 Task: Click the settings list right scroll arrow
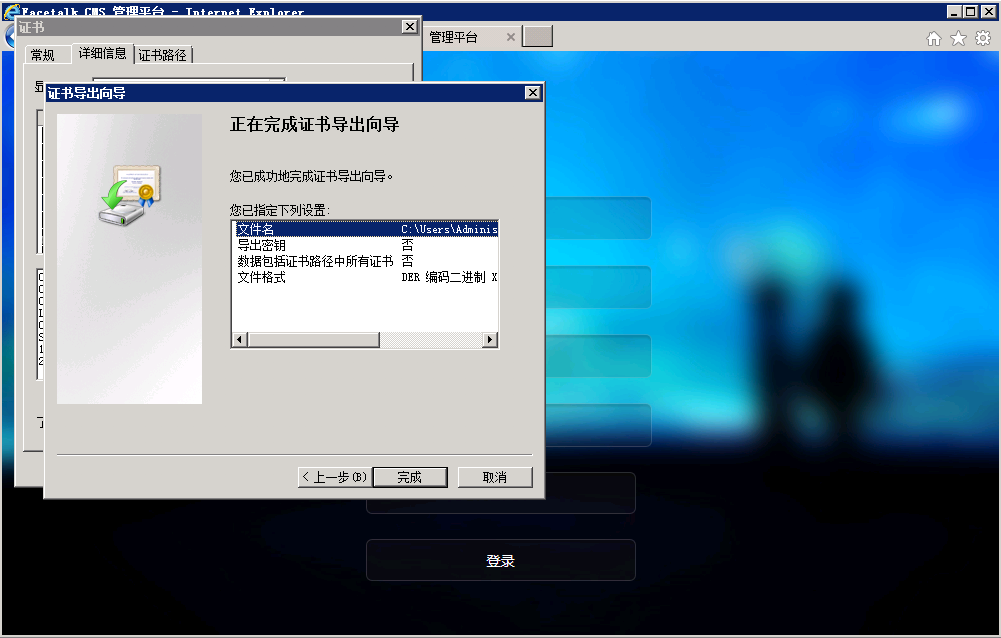tap(490, 340)
